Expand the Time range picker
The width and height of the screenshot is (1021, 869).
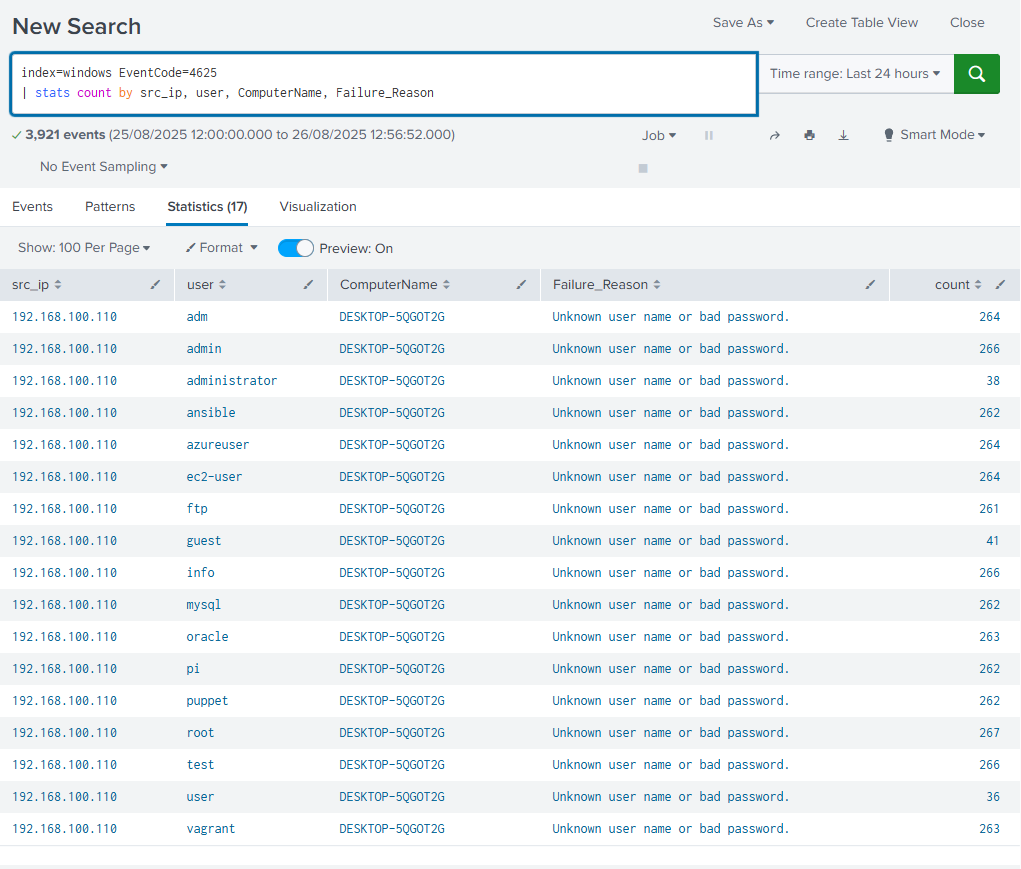[855, 74]
